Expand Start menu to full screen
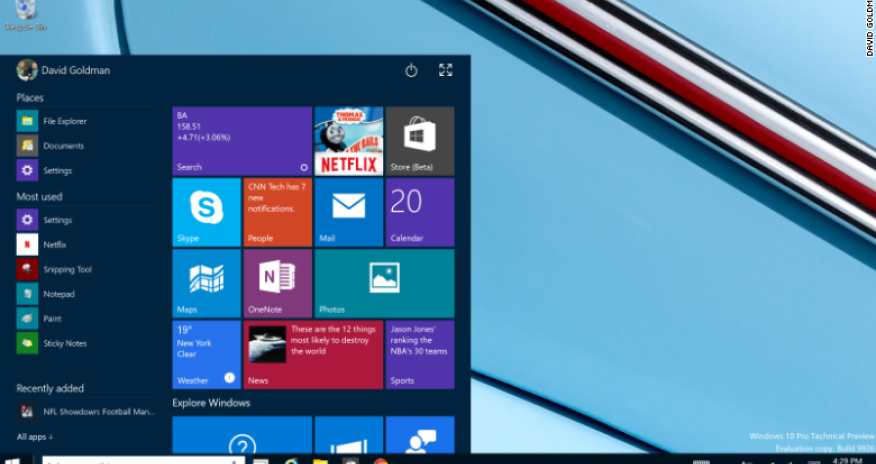The width and height of the screenshot is (876, 464). (445, 70)
